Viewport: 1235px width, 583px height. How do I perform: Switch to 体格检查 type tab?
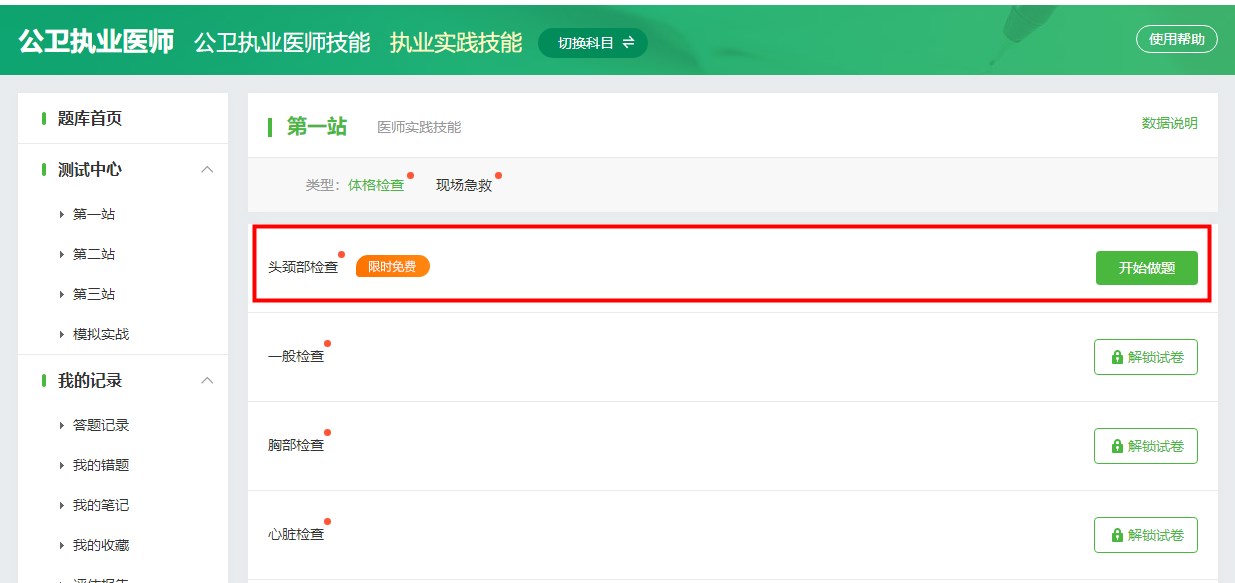tap(376, 185)
